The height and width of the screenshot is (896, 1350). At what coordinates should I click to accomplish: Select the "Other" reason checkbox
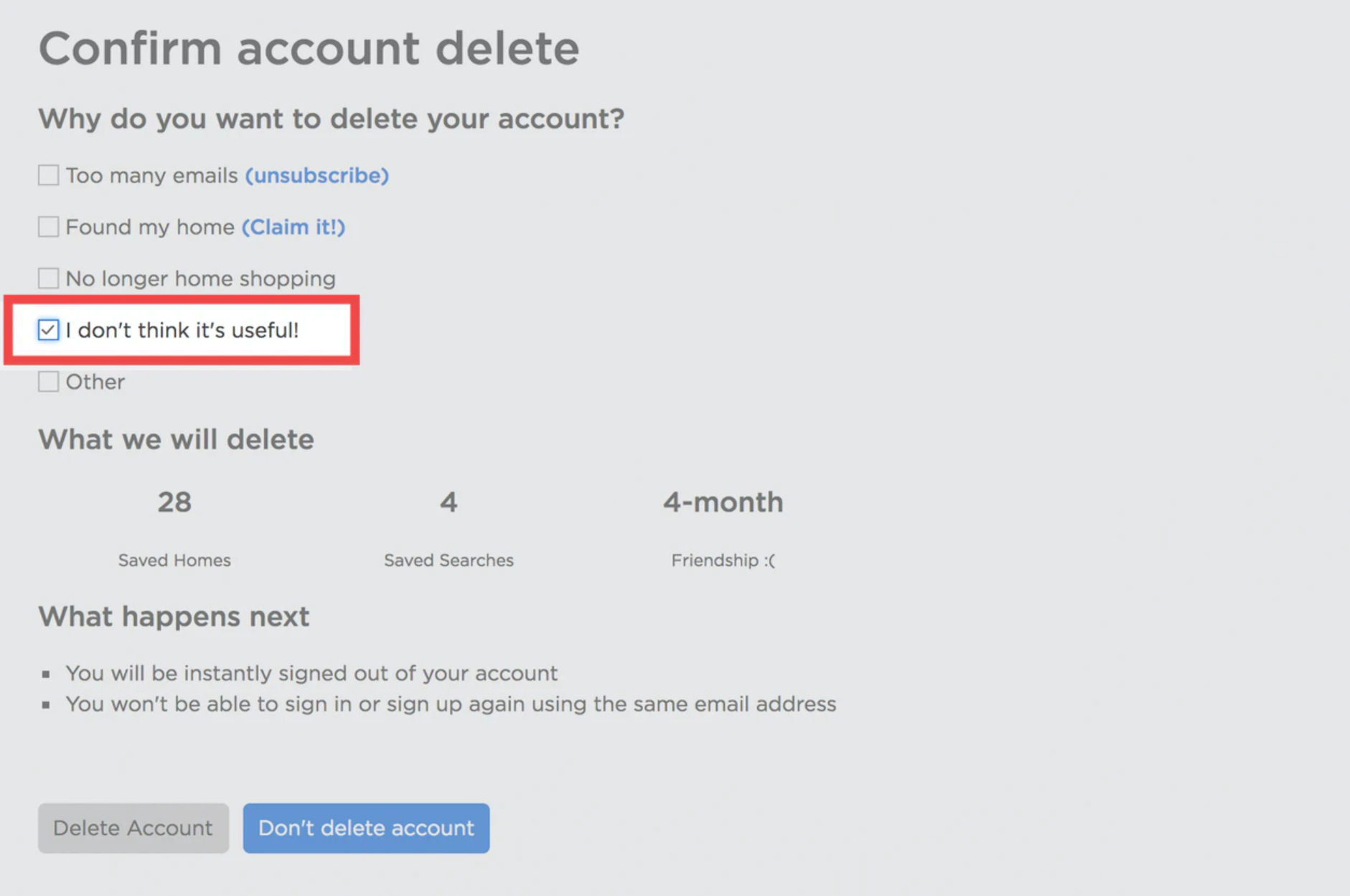[x=48, y=382]
